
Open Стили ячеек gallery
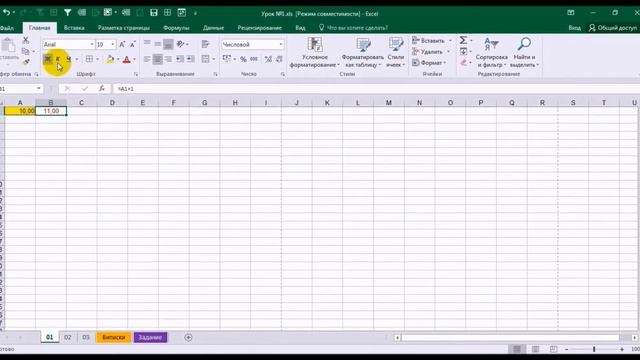coord(396,52)
